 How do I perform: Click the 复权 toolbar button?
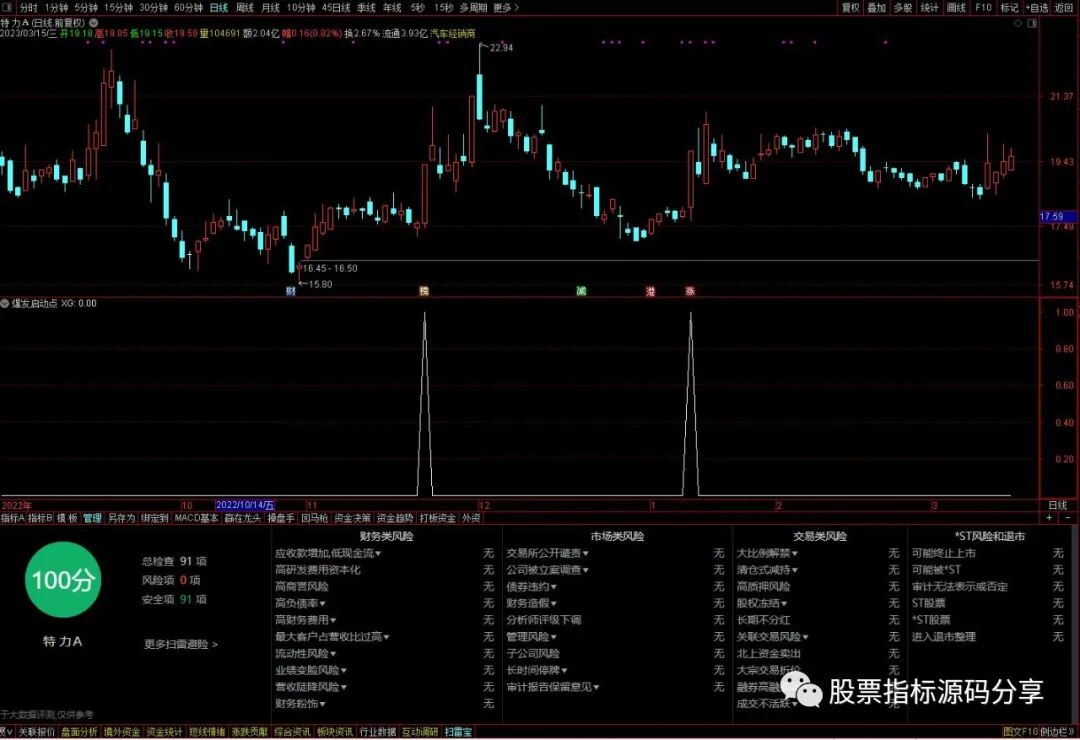point(851,8)
